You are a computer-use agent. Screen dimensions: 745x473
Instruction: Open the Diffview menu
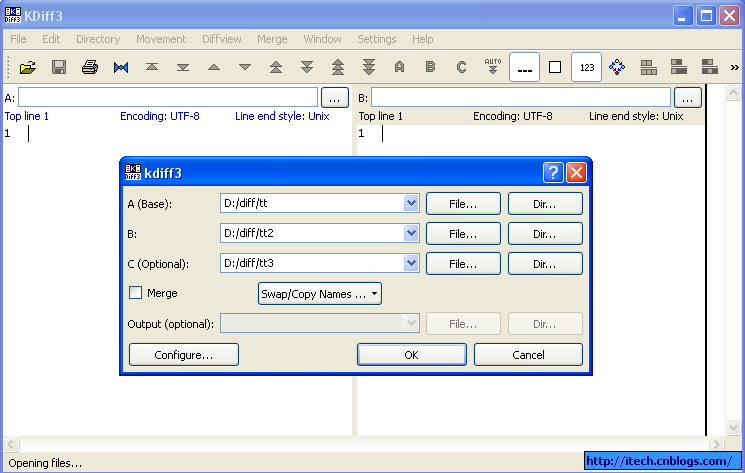pyautogui.click(x=224, y=39)
